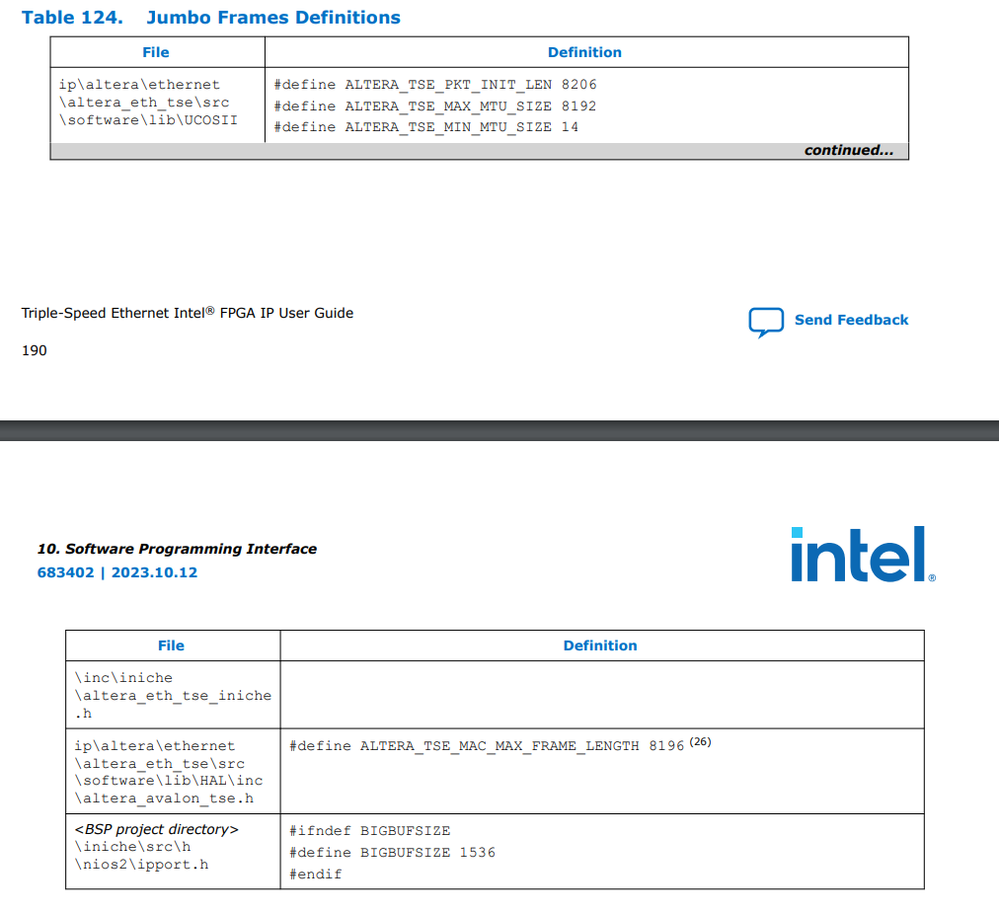Click the Table 124 Jumbo Frames Definitions title

(211, 18)
